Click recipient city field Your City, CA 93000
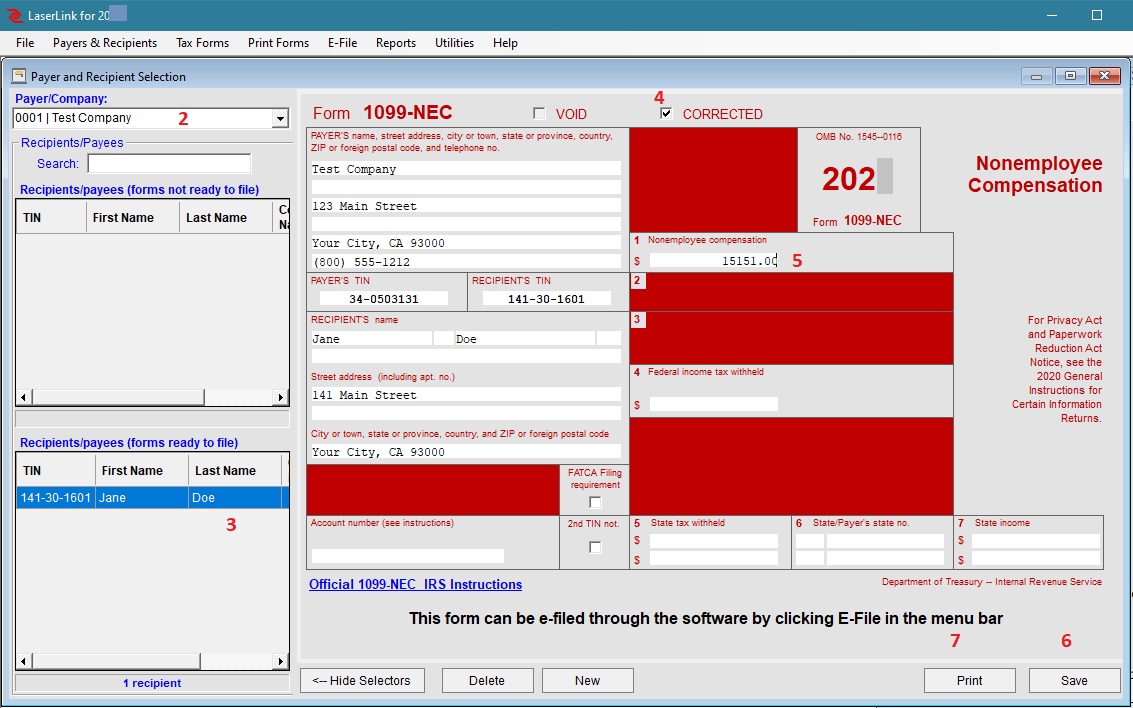 pos(466,452)
